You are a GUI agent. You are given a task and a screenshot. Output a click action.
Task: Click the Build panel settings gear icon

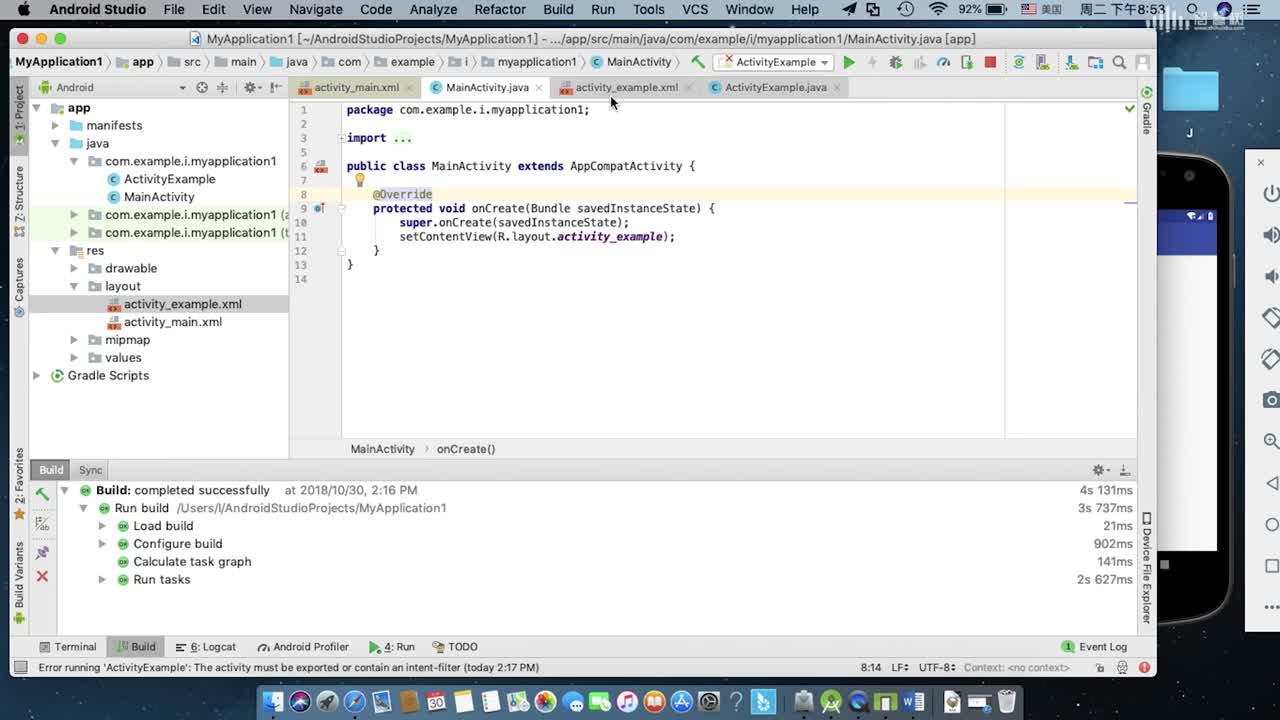(x=1100, y=470)
